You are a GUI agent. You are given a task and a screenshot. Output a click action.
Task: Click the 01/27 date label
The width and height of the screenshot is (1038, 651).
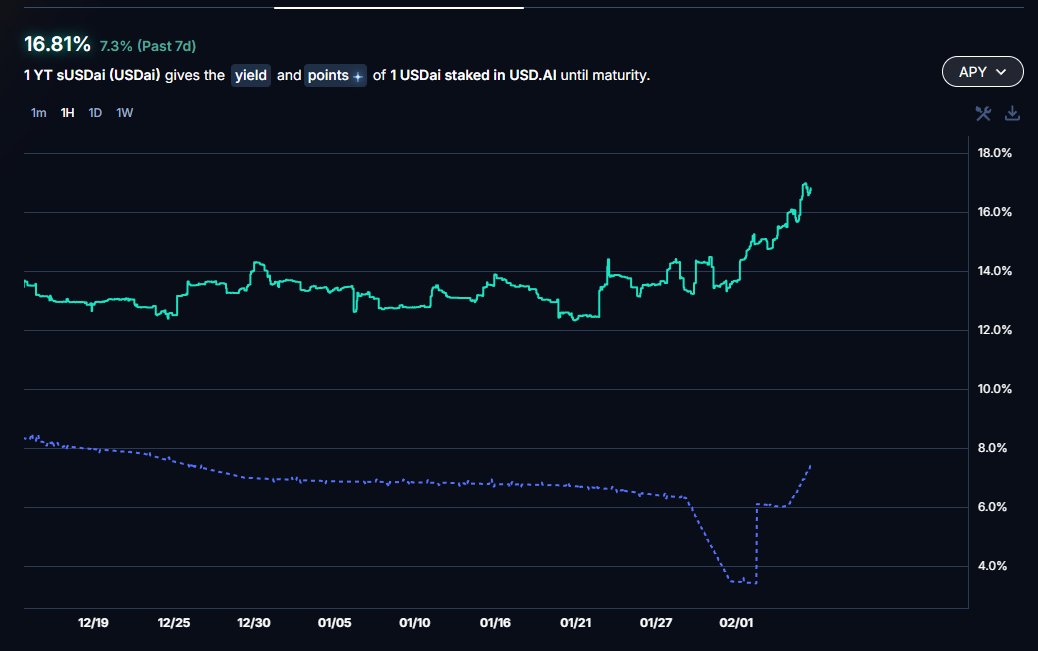(x=655, y=623)
